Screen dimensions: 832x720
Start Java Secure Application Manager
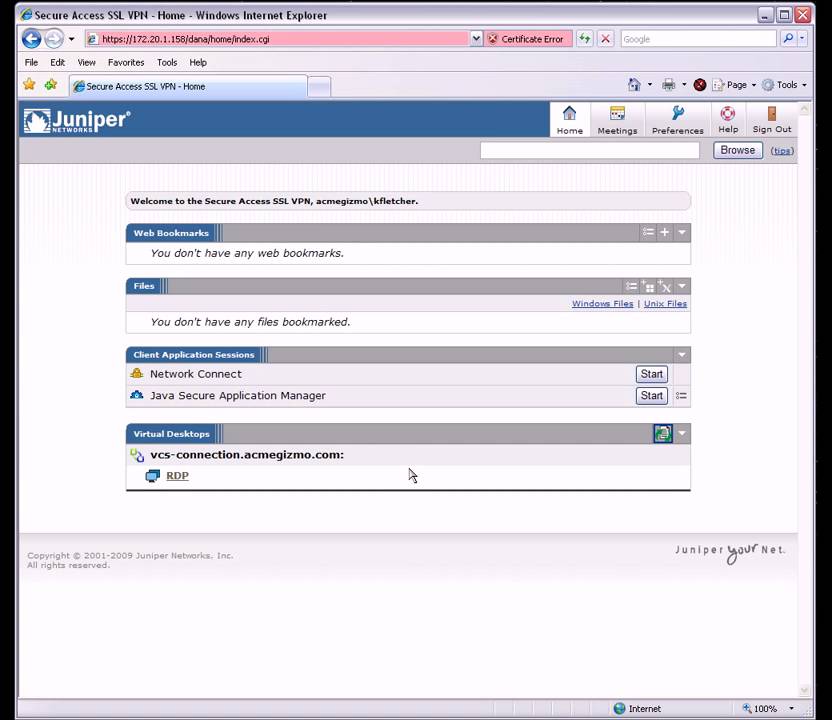click(x=652, y=396)
